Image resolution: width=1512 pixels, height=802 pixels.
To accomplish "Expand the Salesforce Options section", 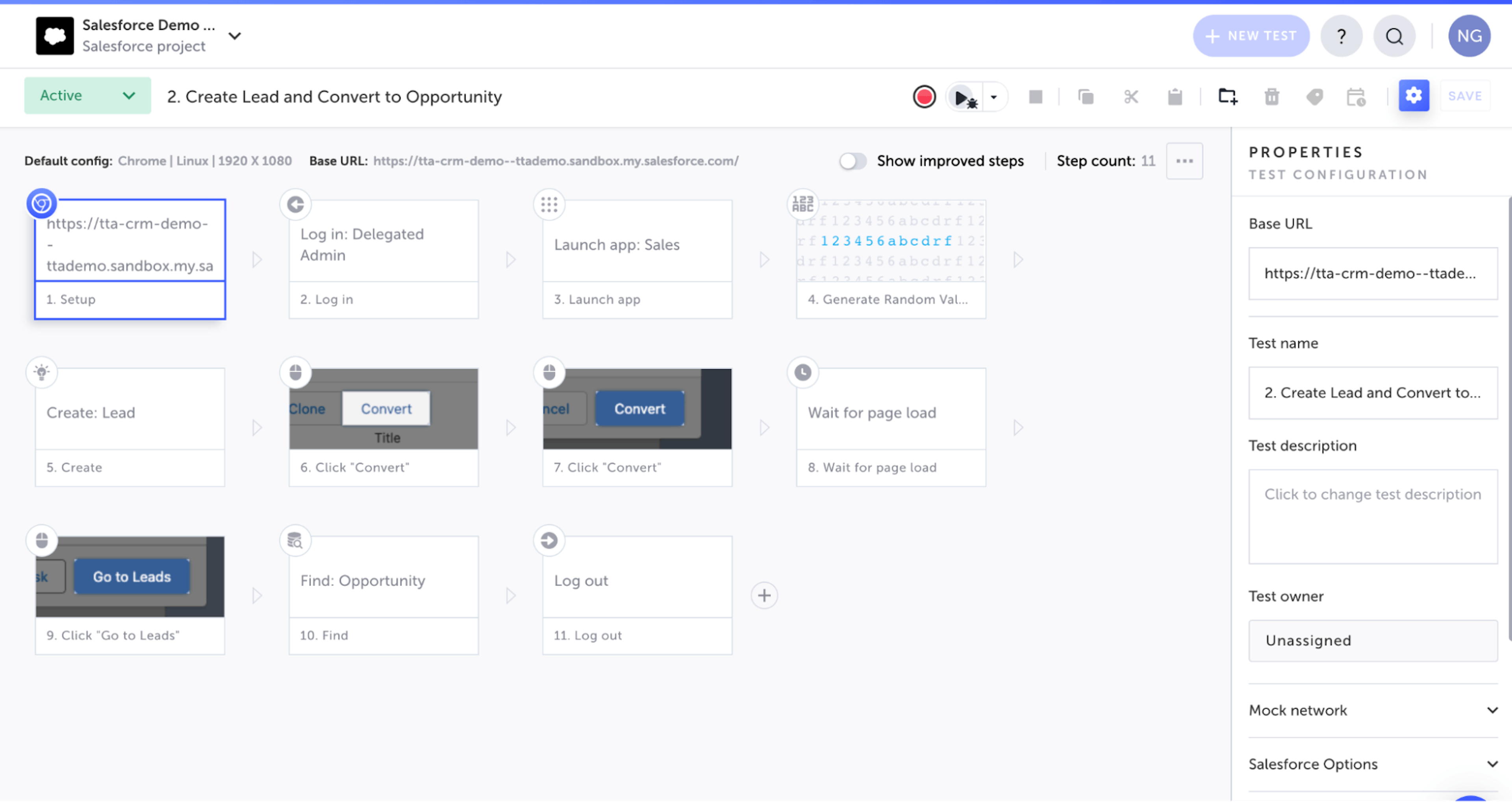I will click(1373, 764).
